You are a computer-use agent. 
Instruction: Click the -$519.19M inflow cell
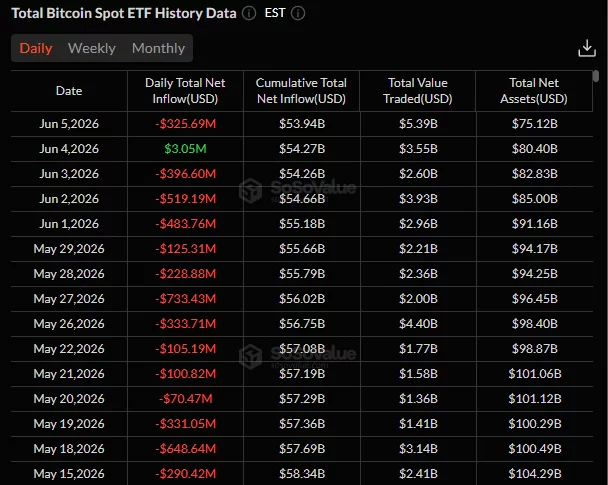click(186, 198)
